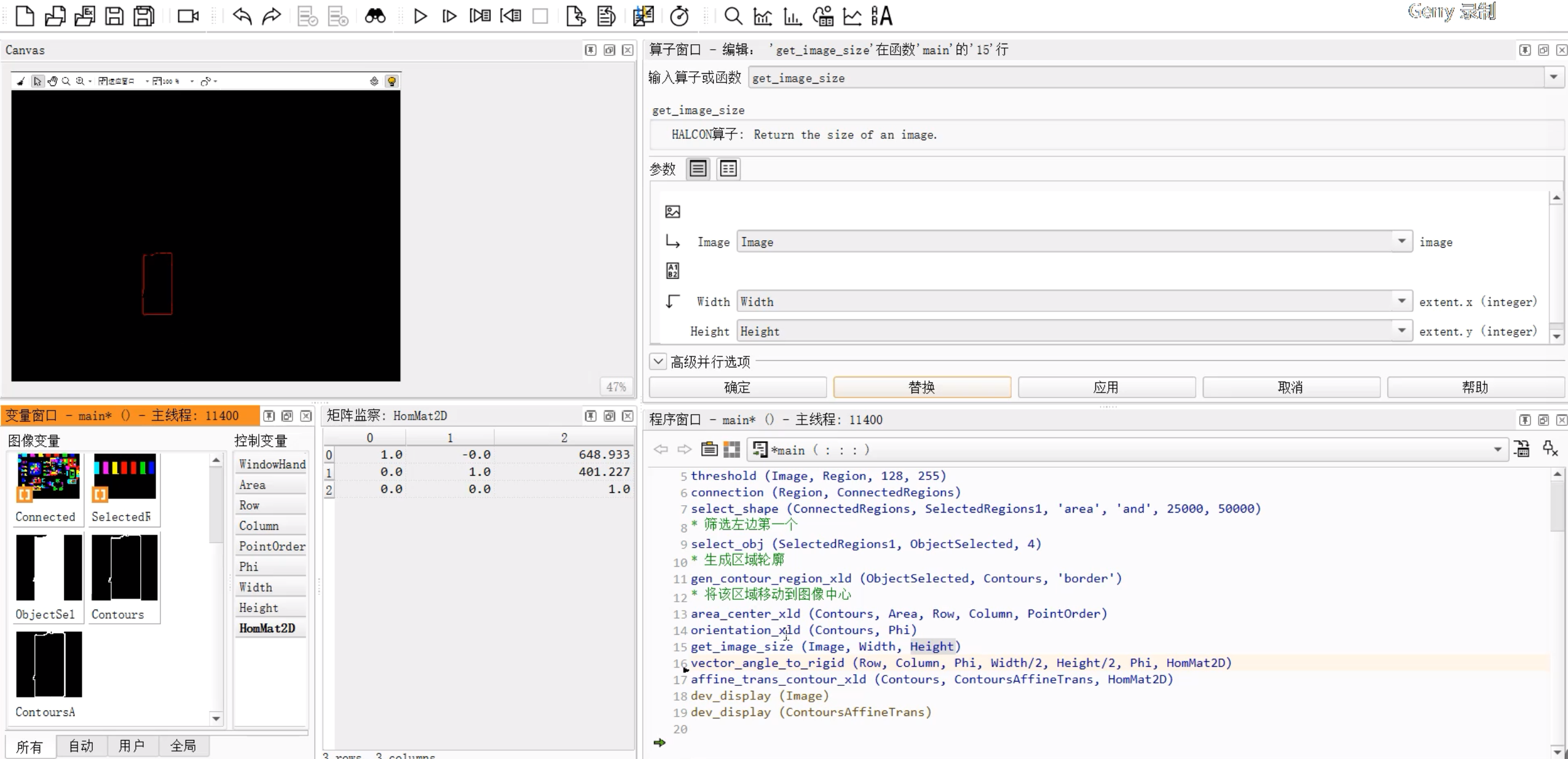
Task: Open the Width parameter dropdown
Action: point(1401,301)
